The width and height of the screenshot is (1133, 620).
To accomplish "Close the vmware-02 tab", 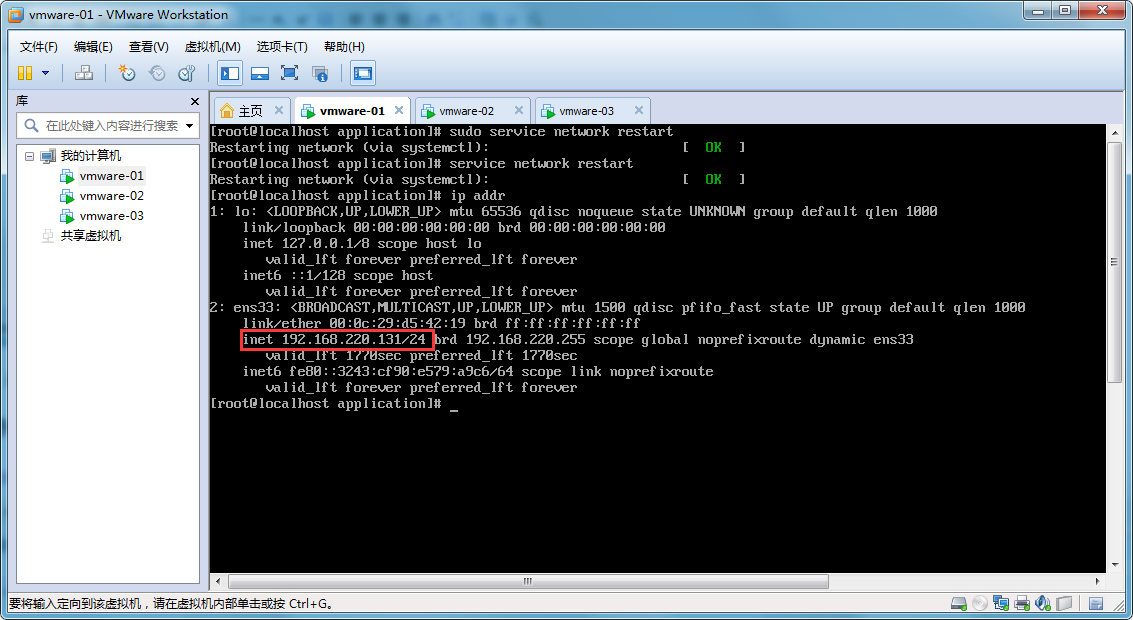I will (519, 111).
